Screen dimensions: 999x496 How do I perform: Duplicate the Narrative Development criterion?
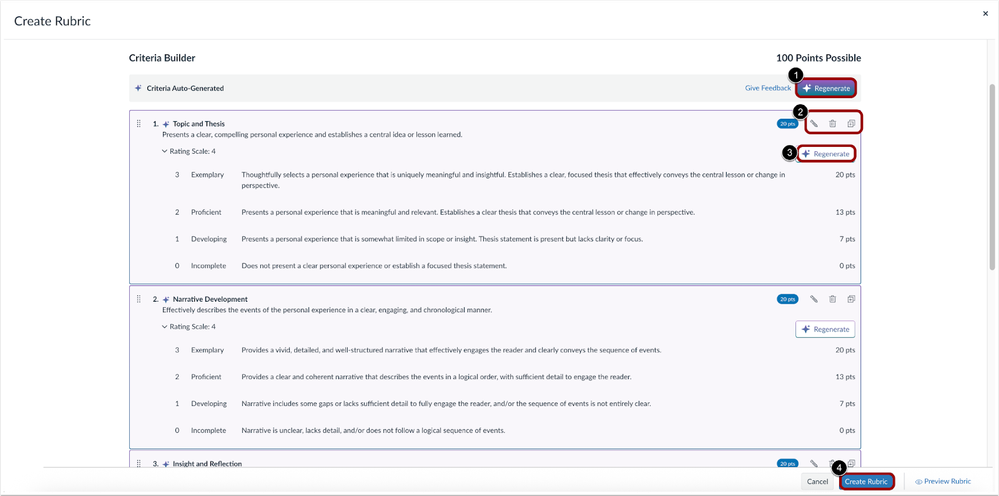(x=851, y=299)
